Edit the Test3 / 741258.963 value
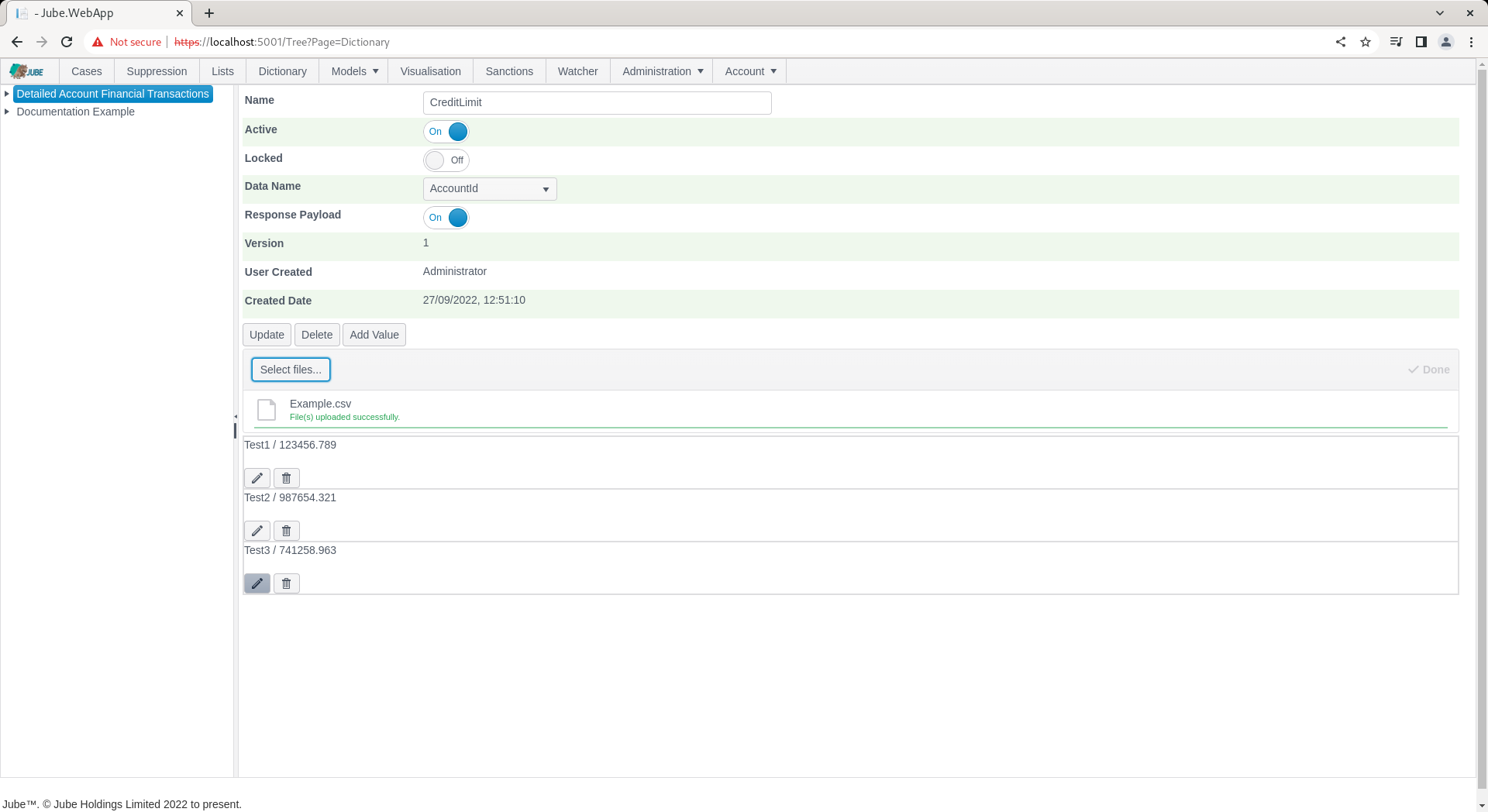 pos(257,583)
